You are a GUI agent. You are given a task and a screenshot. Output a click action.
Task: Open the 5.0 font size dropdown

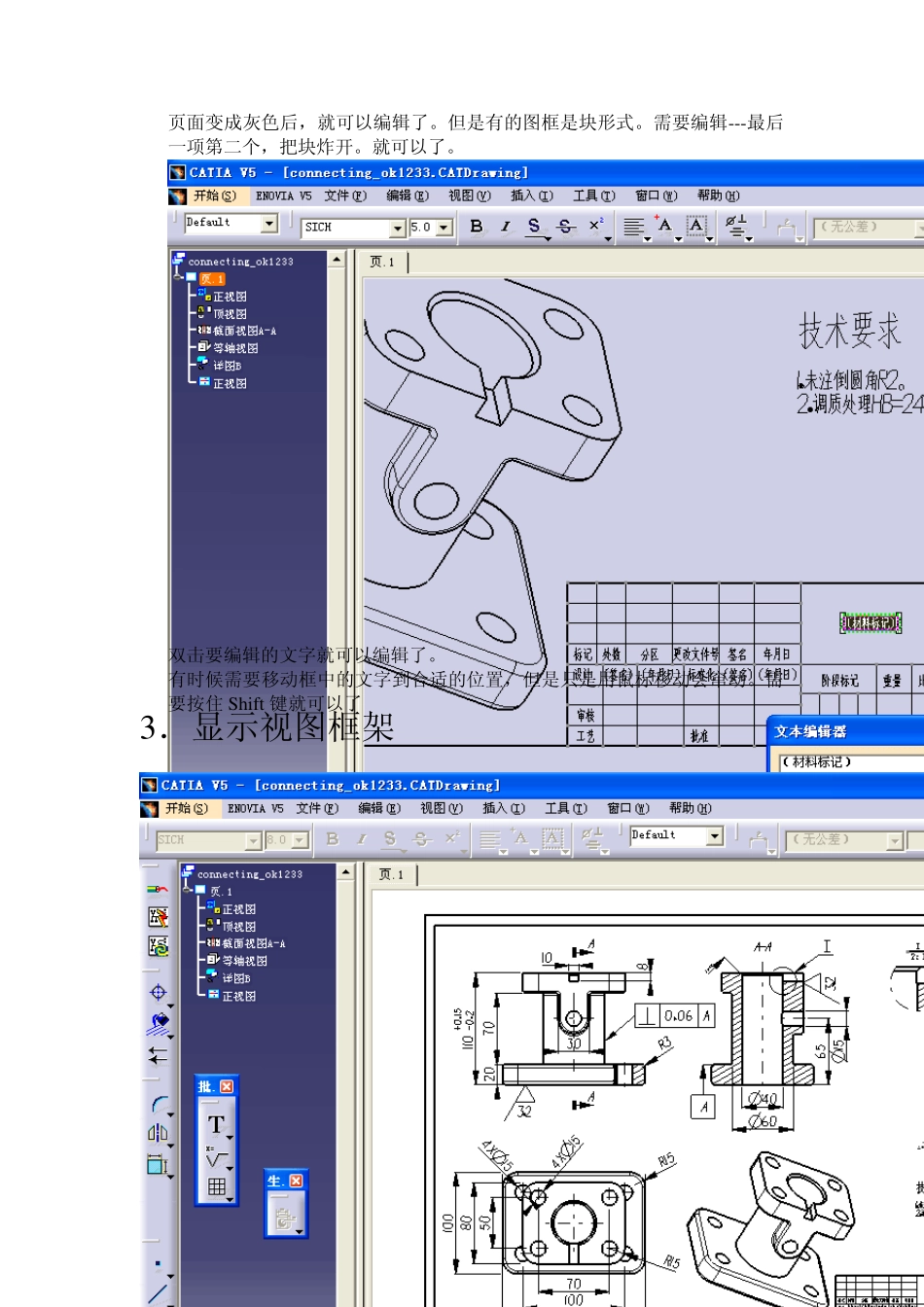pos(444,228)
